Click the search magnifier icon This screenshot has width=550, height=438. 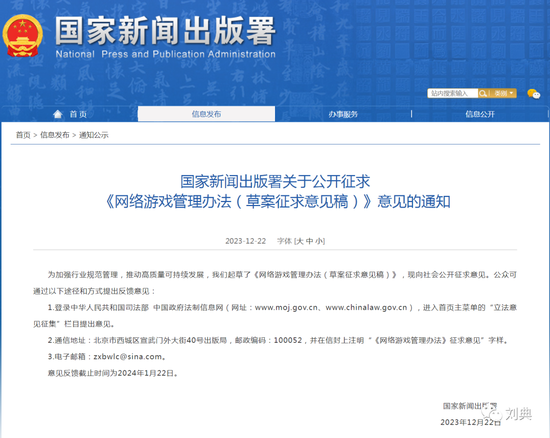(x=483, y=93)
